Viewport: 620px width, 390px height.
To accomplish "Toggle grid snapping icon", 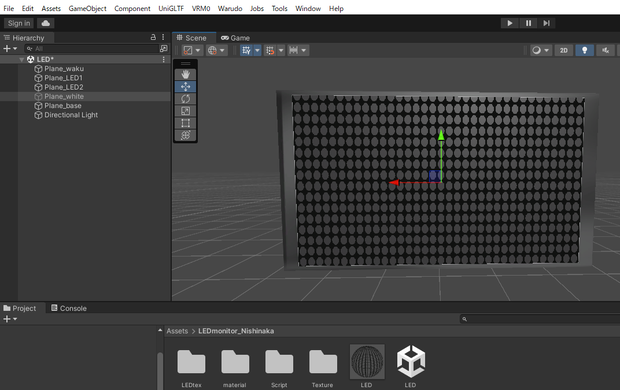I will click(x=270, y=50).
